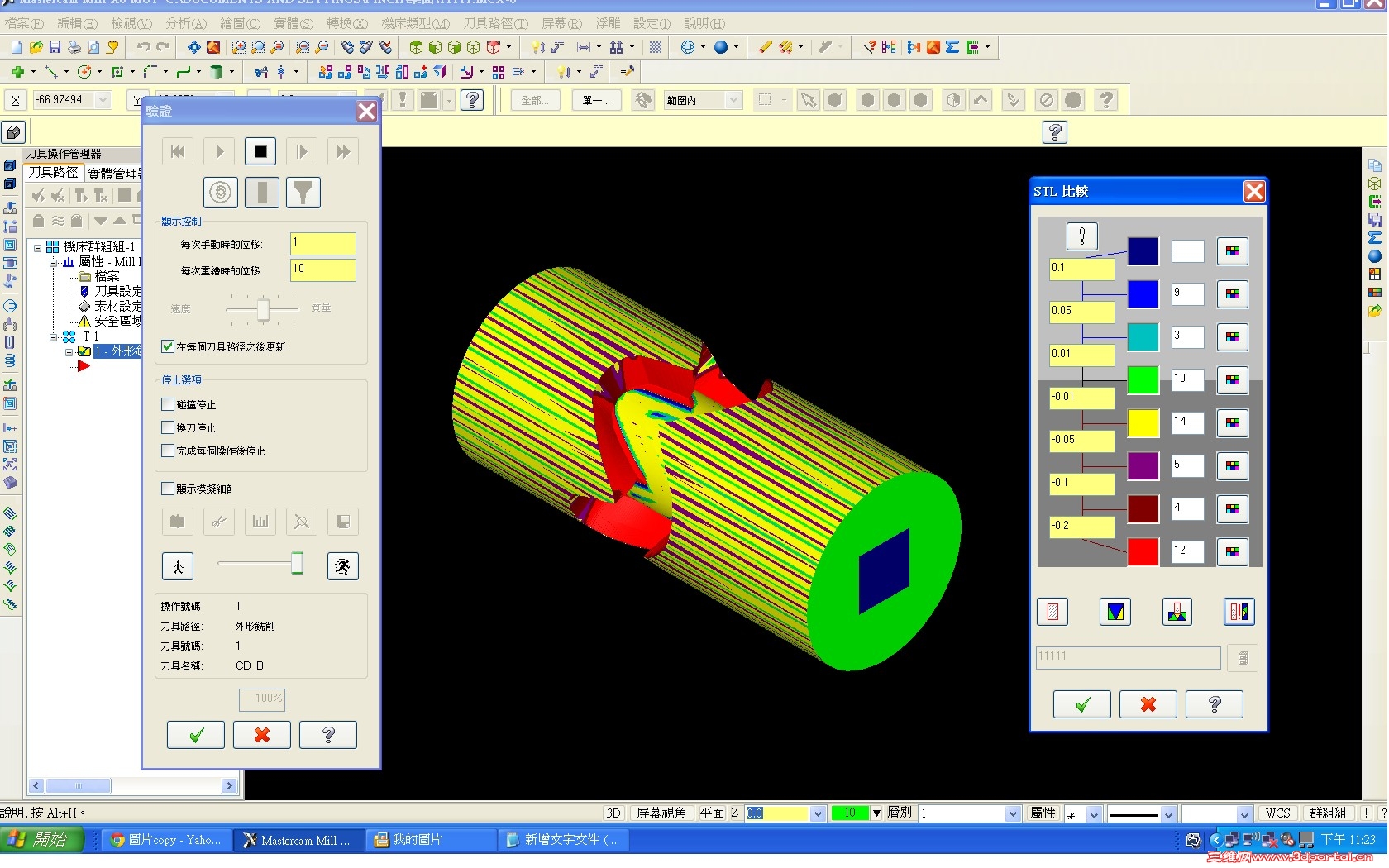Viewport: 1389px width, 868px height.
Task: Open the 設定 Settings menu
Action: coord(652,23)
